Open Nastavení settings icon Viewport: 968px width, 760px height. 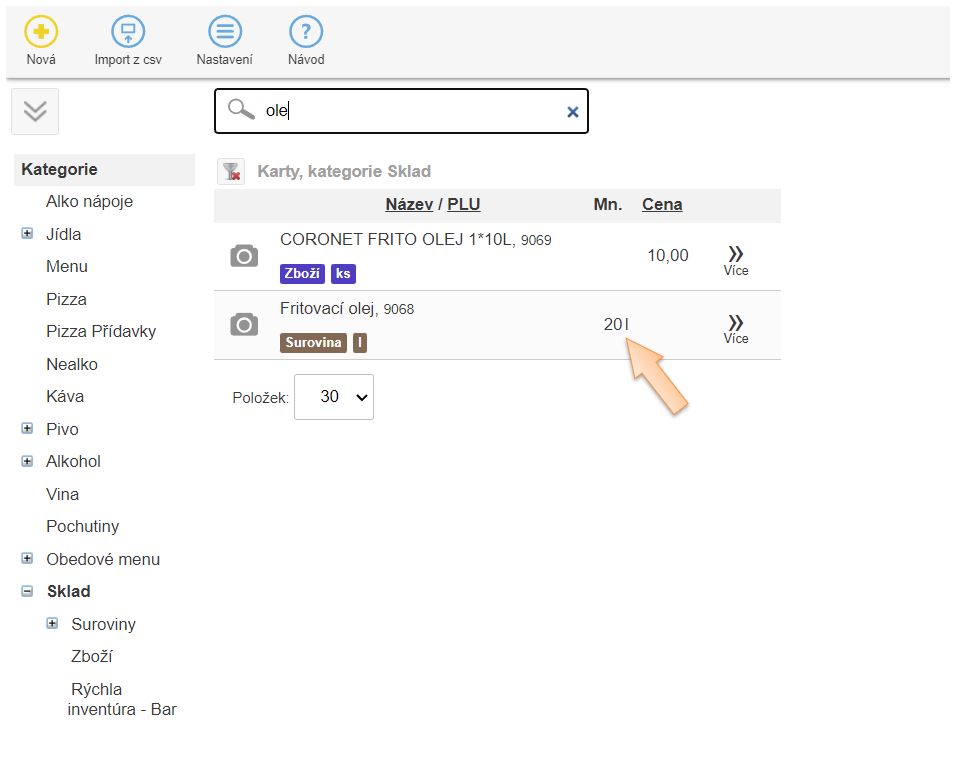(224, 32)
